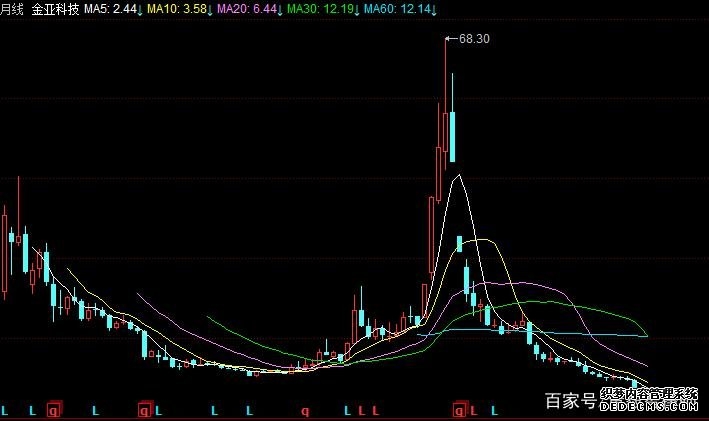The image size is (709, 421).
Task: Expand the MA30 green indicator settings
Action: pos(318,8)
